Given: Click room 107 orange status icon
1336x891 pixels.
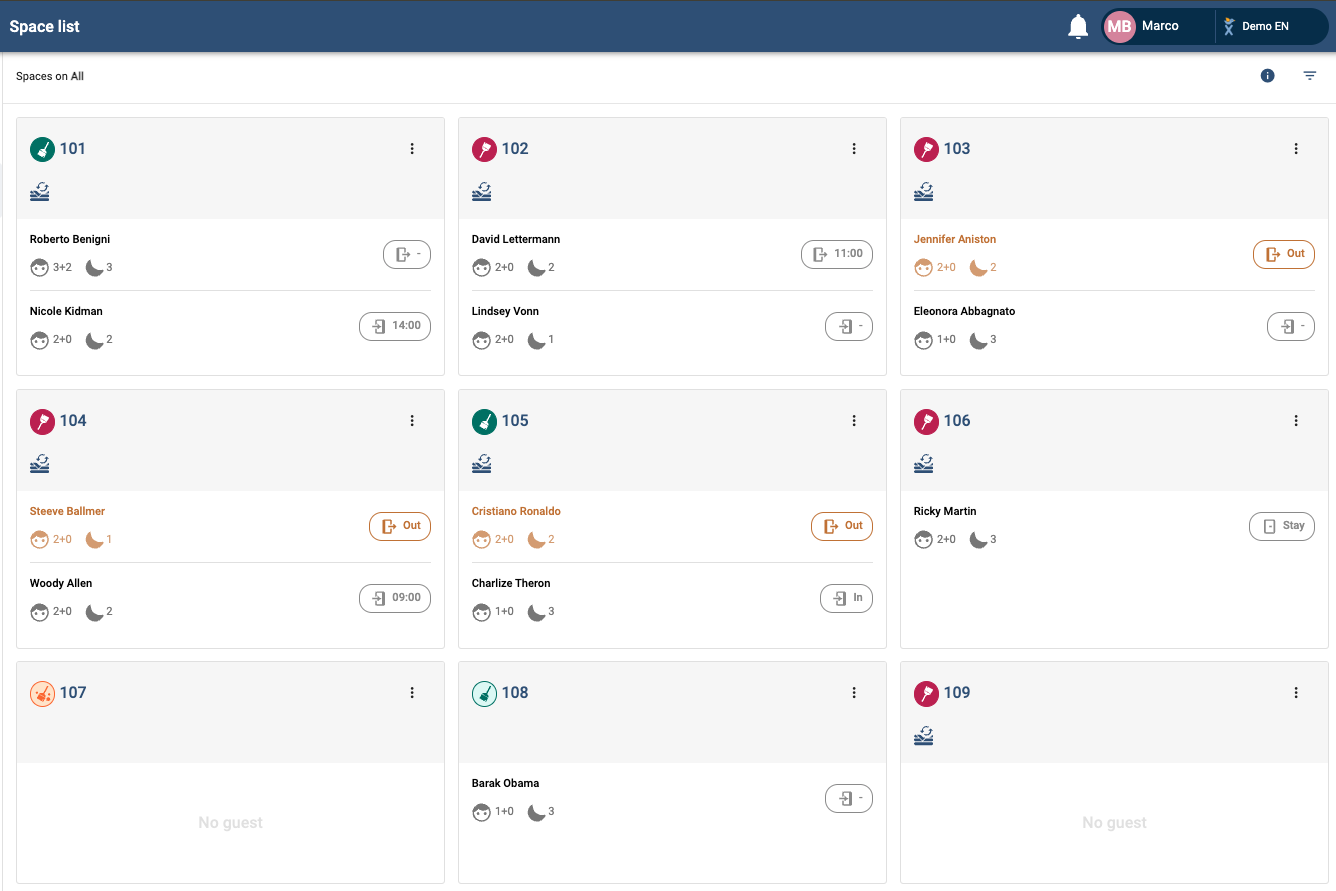Looking at the screenshot, I should tap(42, 693).
